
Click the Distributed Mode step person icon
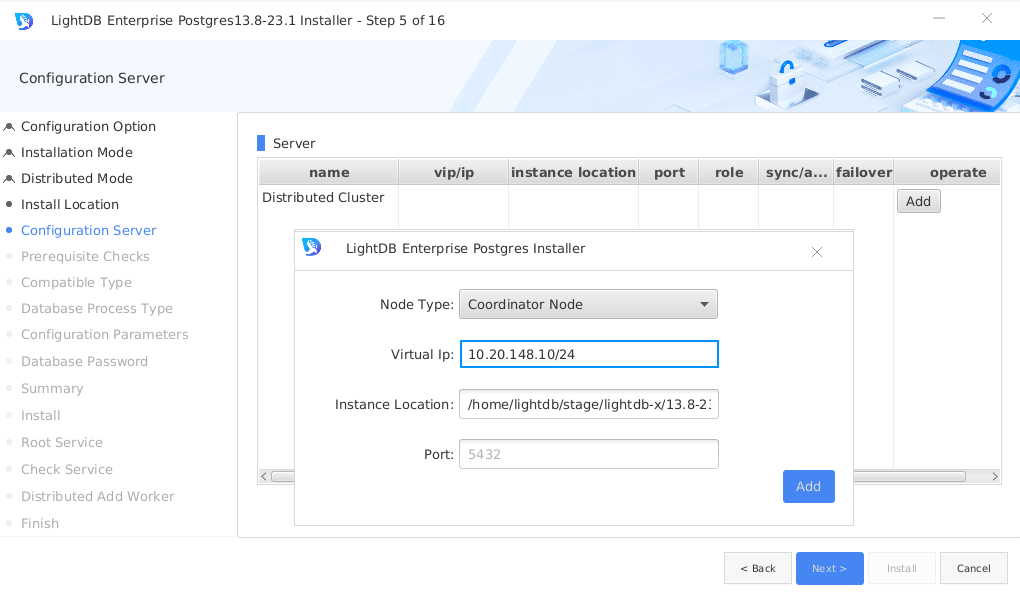(9, 179)
